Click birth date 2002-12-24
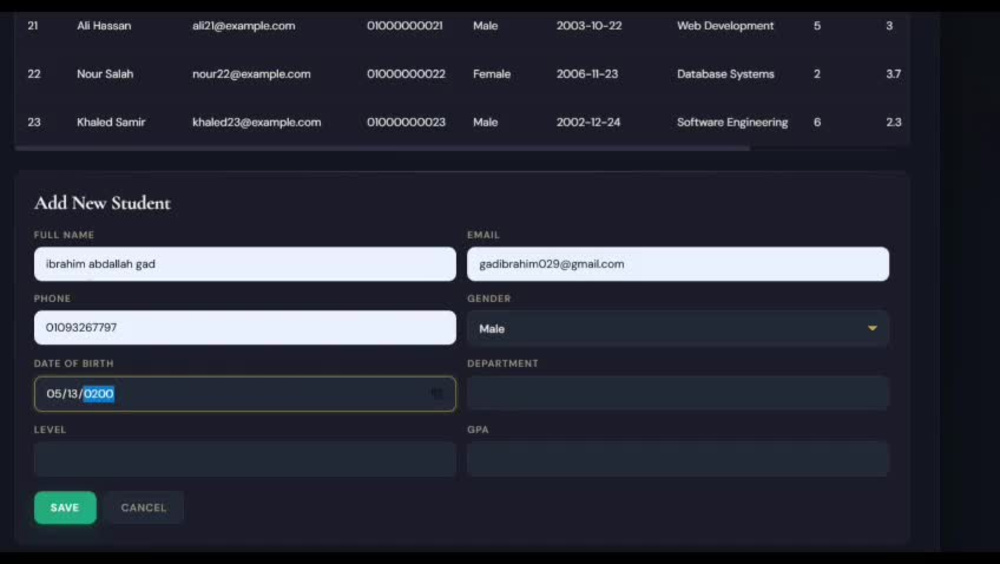This screenshot has height=564, width=1000. click(588, 122)
